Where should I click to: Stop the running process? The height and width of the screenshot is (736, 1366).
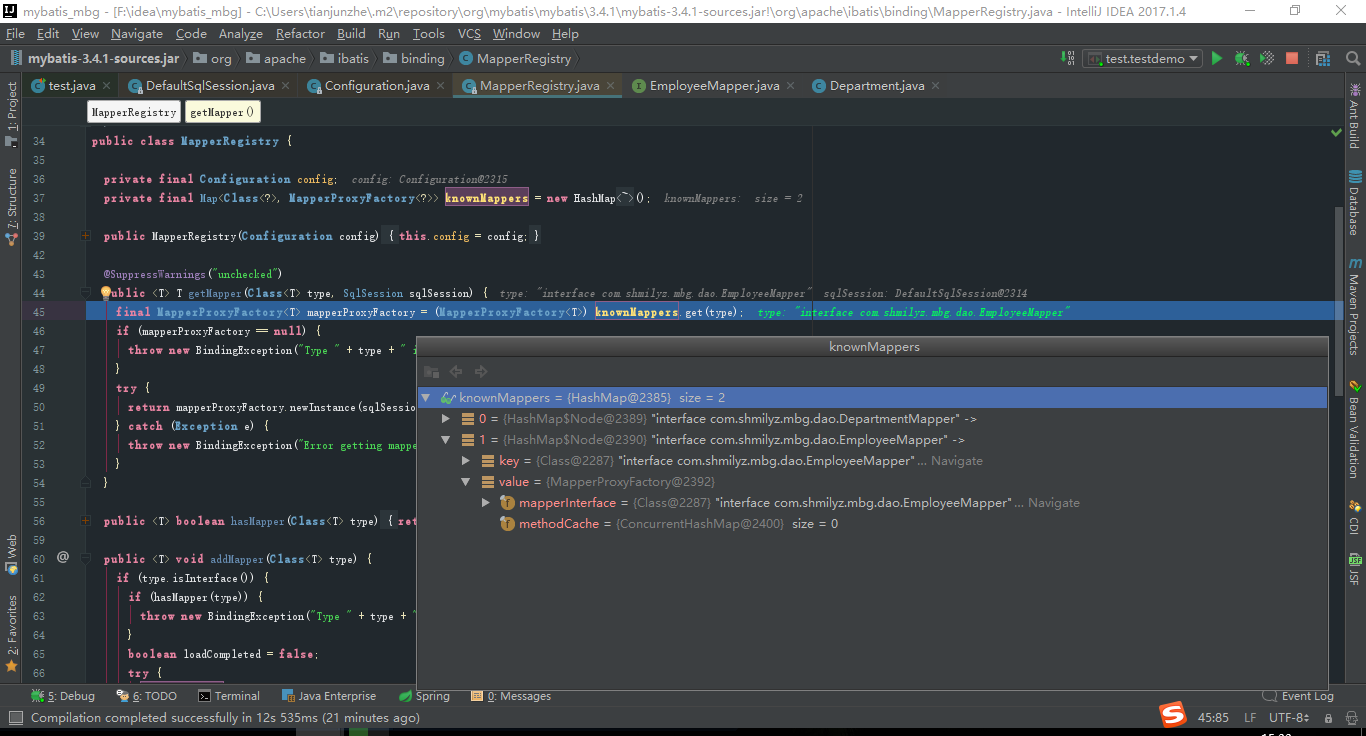tap(1291, 59)
